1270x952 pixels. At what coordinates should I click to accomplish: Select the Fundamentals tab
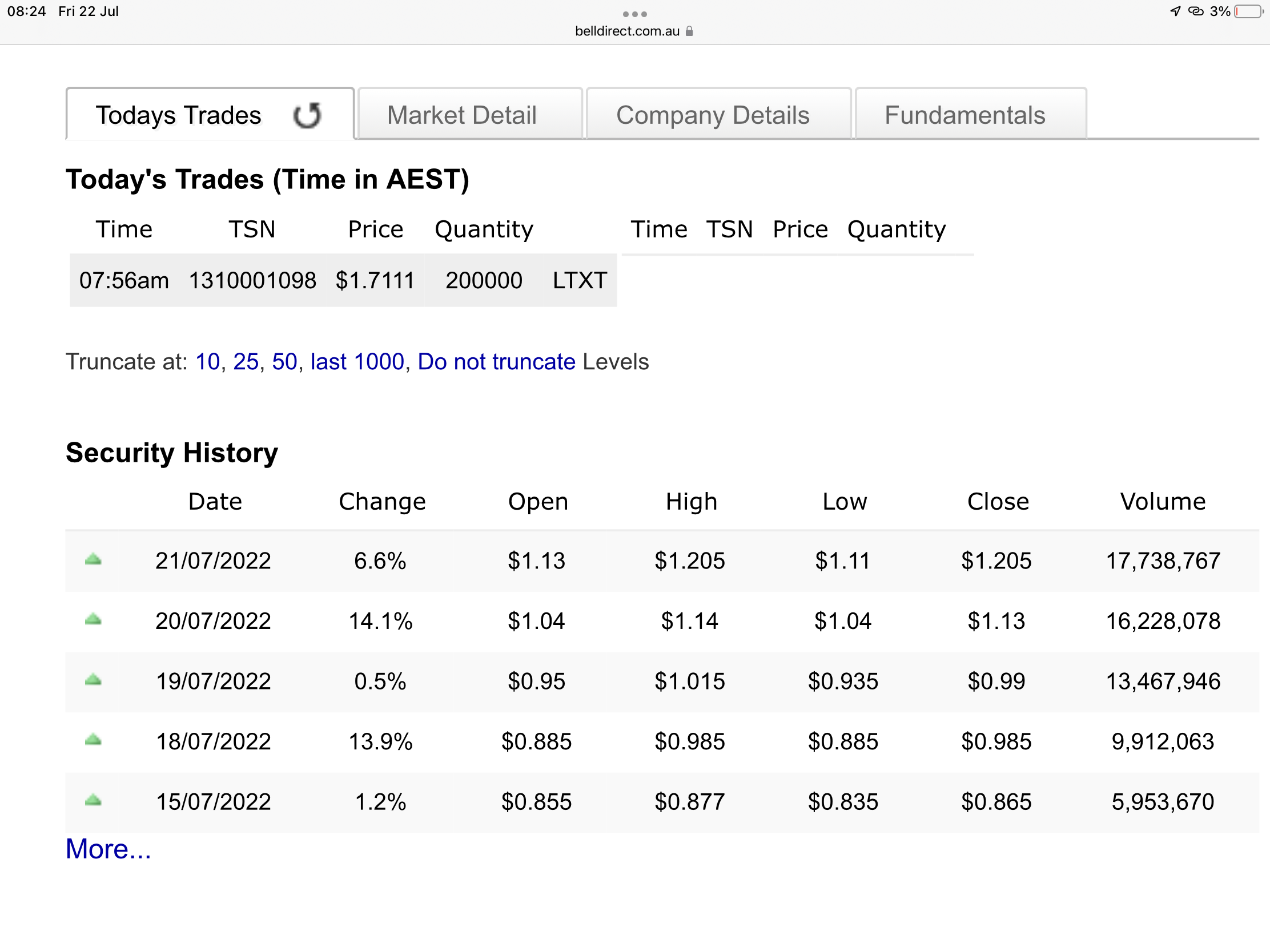click(964, 115)
